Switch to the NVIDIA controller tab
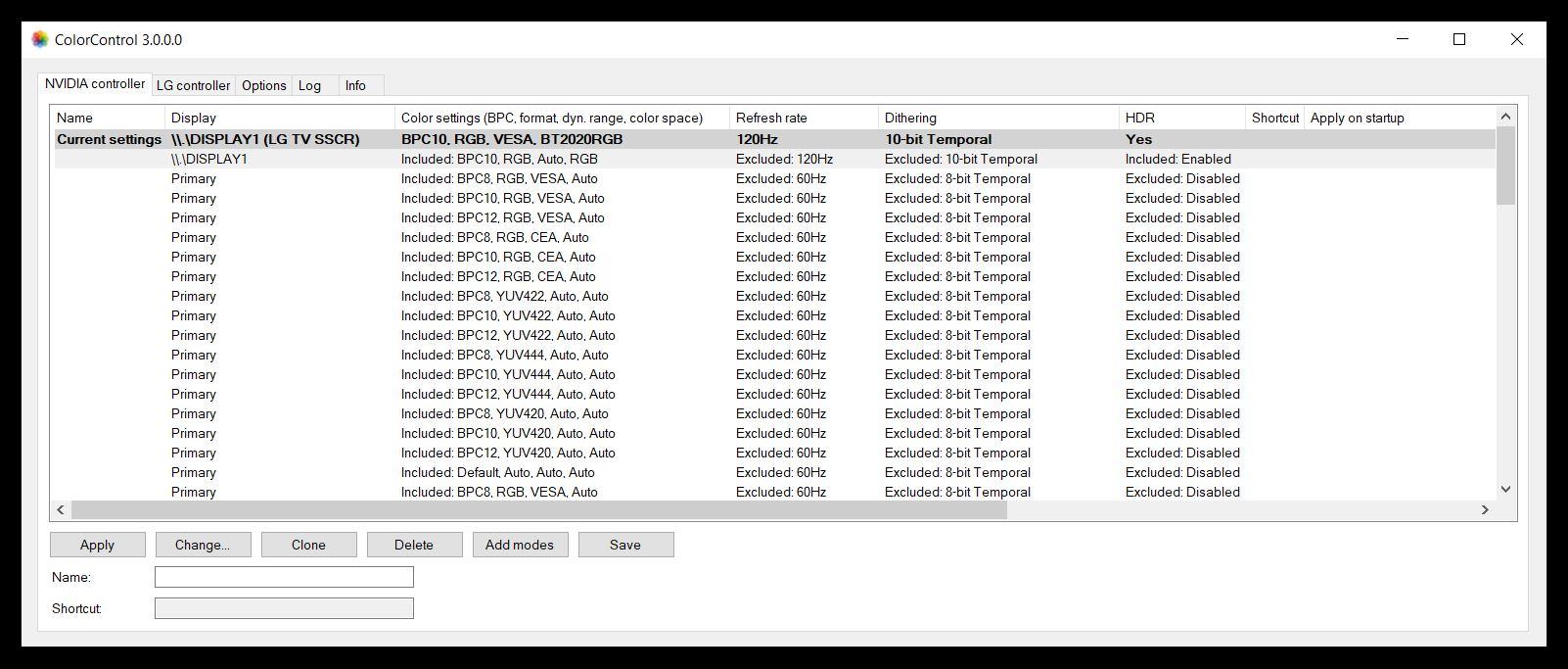The height and width of the screenshot is (669, 1568). [95, 84]
